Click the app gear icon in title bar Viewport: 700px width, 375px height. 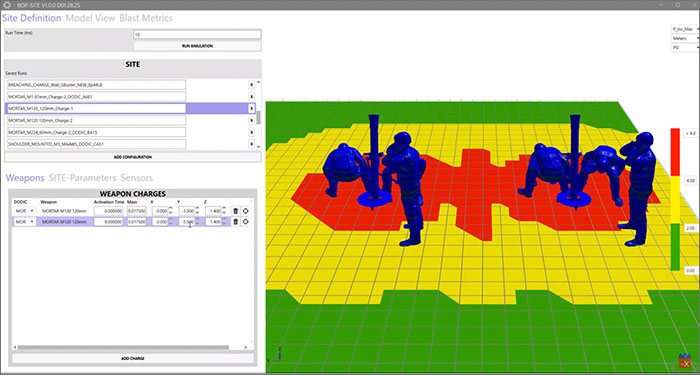6,4
